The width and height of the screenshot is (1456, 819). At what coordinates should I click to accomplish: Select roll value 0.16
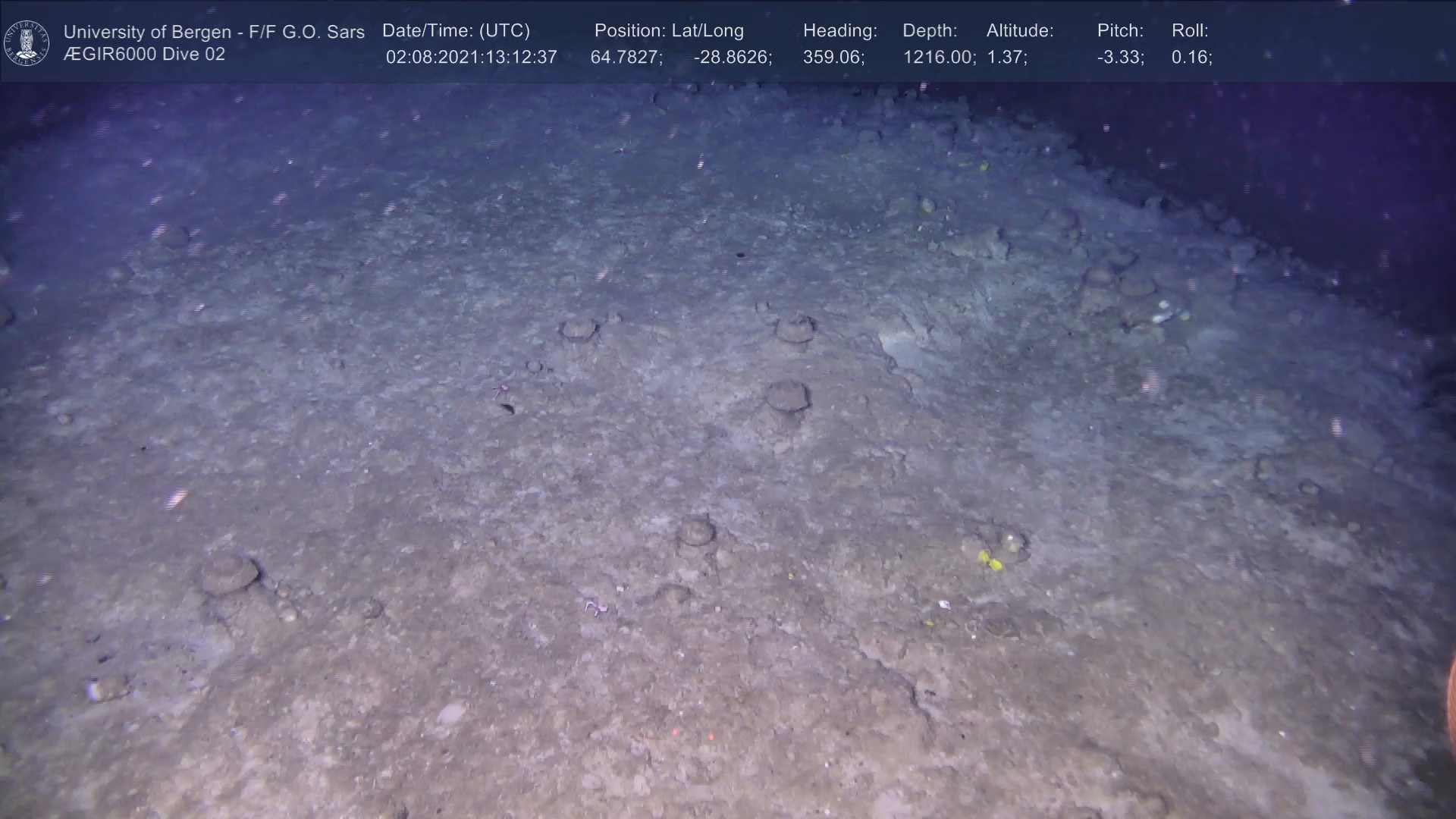pos(1191,58)
